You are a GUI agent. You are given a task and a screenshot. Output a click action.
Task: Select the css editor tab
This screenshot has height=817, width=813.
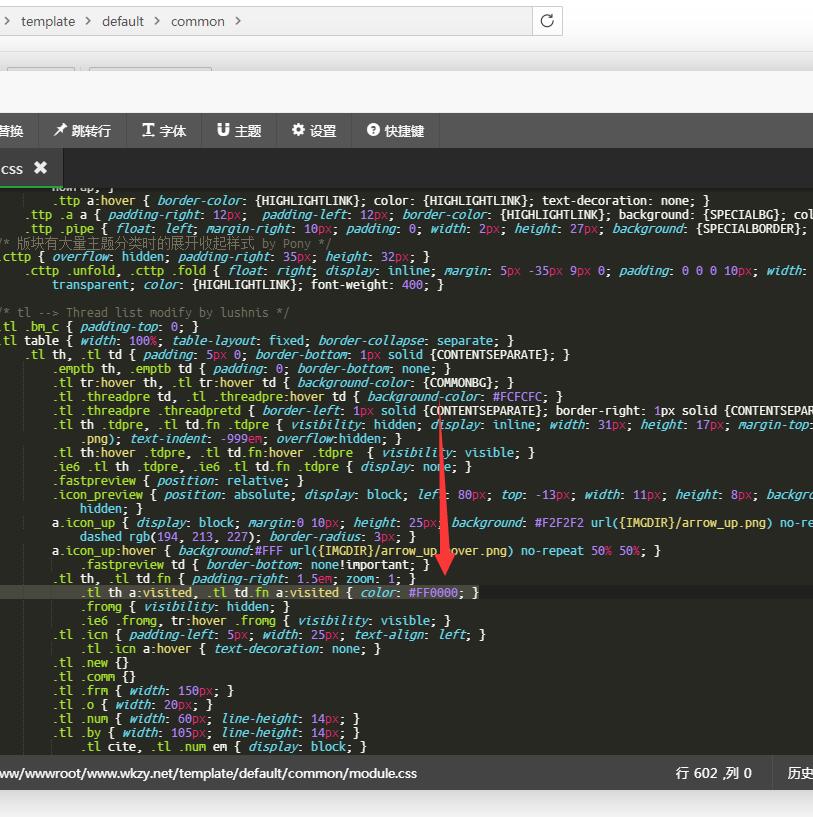coord(11,169)
